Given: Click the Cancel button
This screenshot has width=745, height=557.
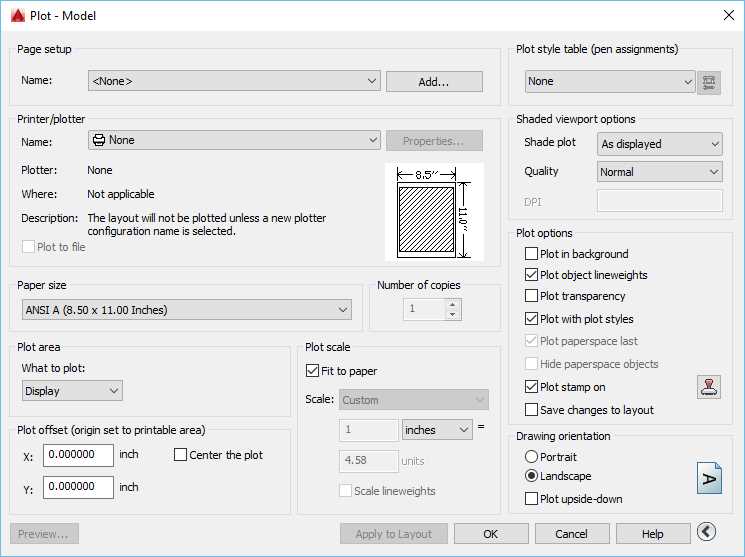Looking at the screenshot, I should [572, 534].
